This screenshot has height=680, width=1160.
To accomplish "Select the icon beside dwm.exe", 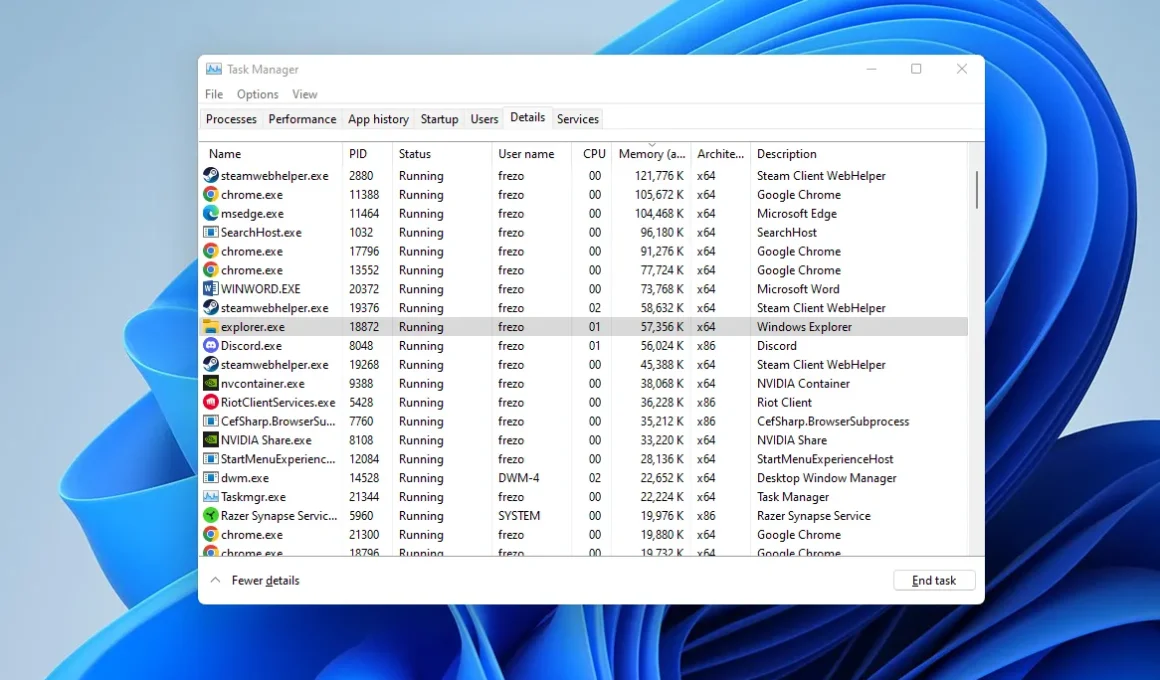I will tap(211, 477).
